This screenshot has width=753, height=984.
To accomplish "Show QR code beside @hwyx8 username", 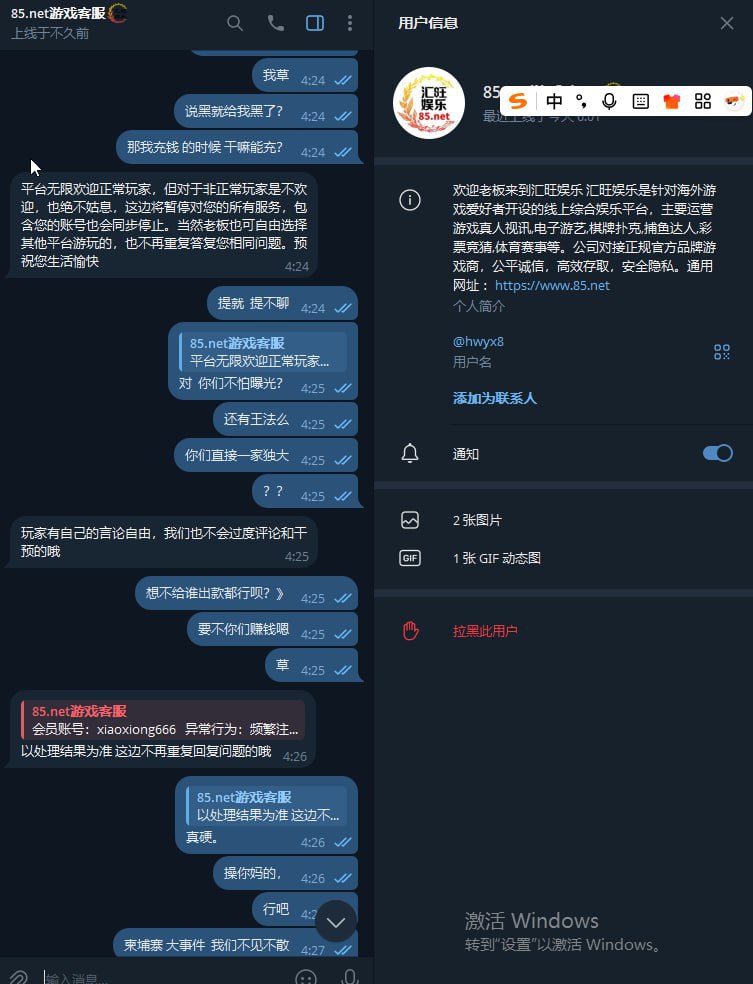I will pyautogui.click(x=722, y=351).
